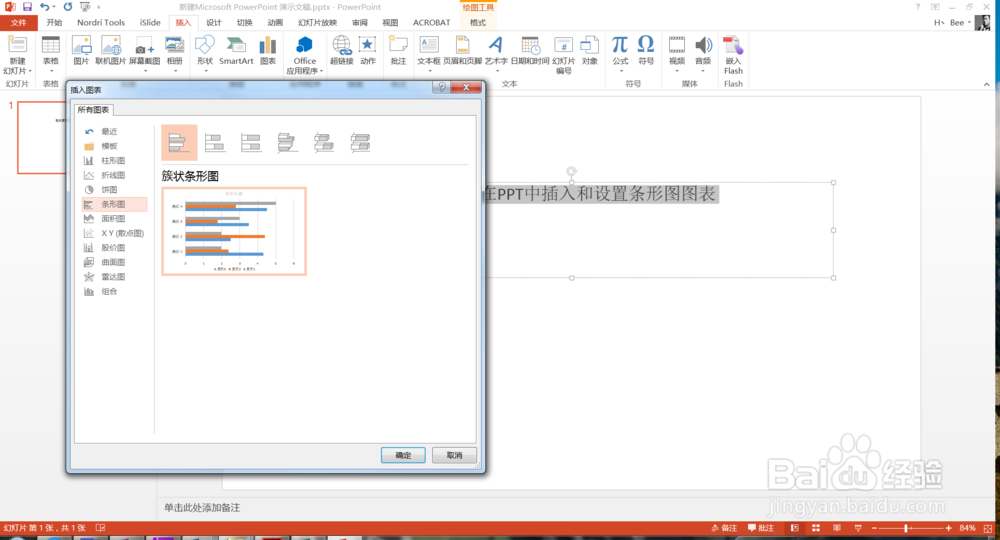Click the 对象 object icon
The height and width of the screenshot is (540, 1000).
(x=590, y=51)
